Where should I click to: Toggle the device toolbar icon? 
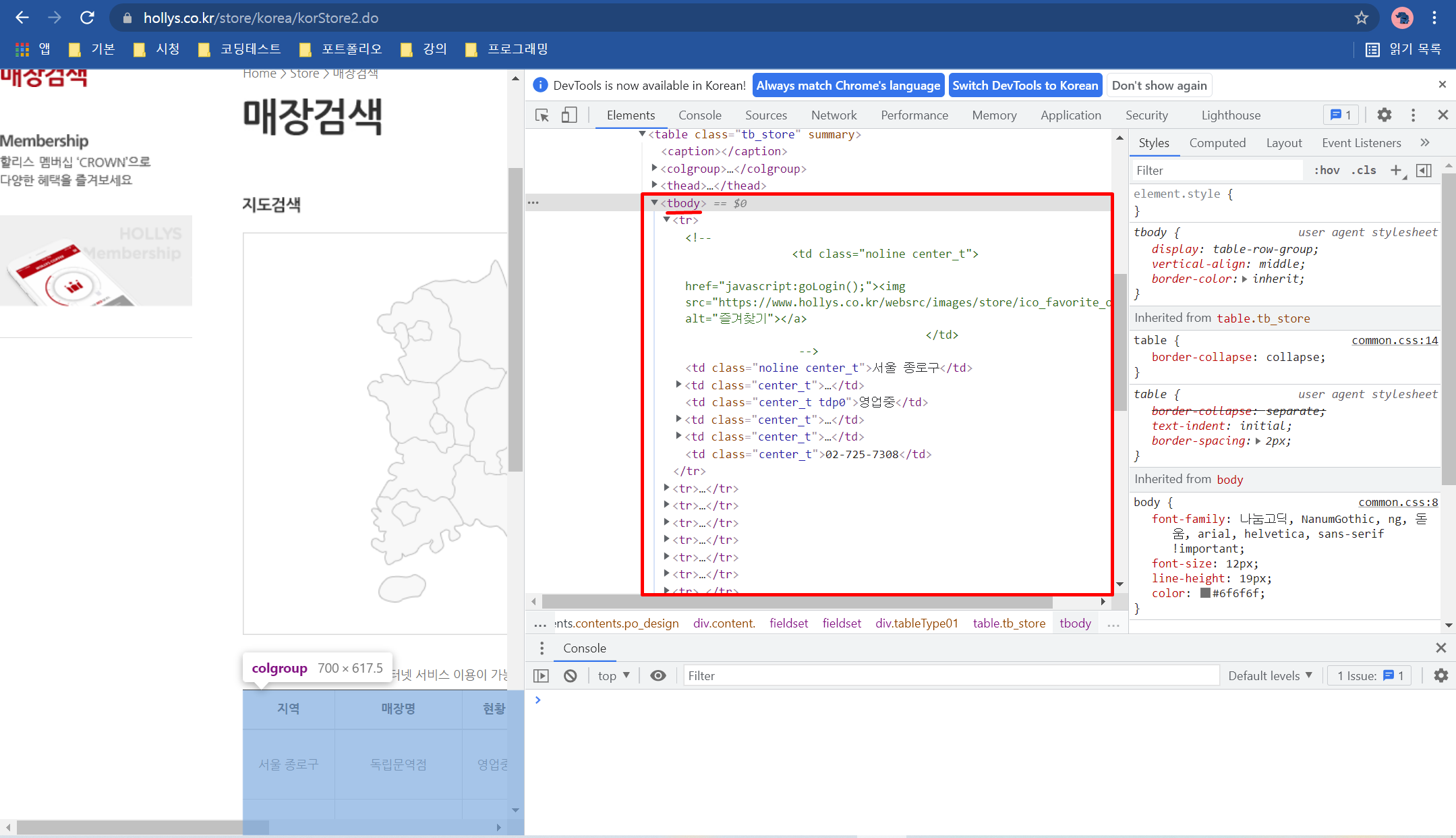pyautogui.click(x=569, y=115)
